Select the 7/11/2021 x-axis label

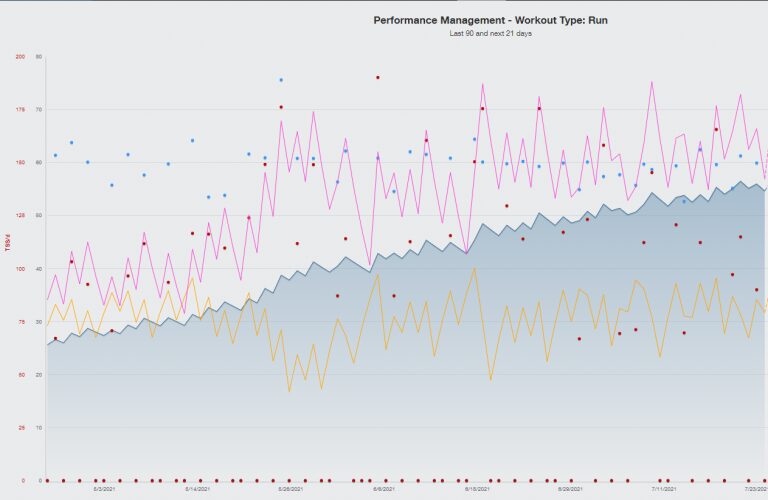(x=664, y=489)
